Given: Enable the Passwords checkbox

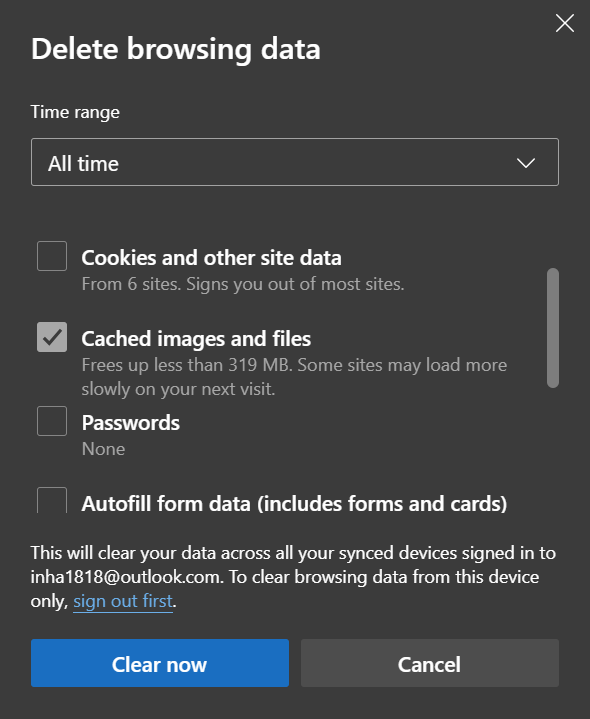Looking at the screenshot, I should 52,421.
